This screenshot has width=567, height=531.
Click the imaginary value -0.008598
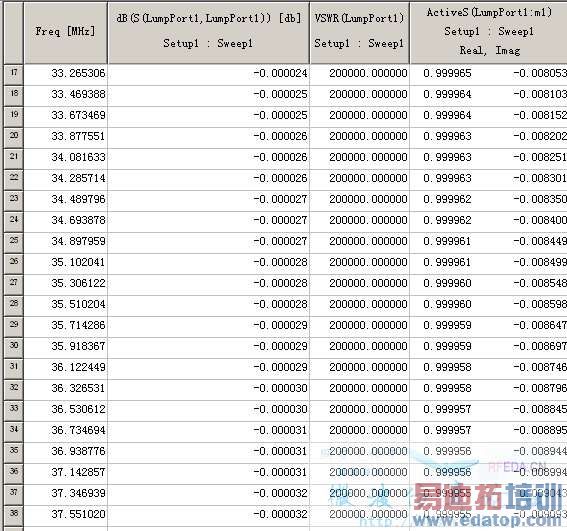point(540,305)
